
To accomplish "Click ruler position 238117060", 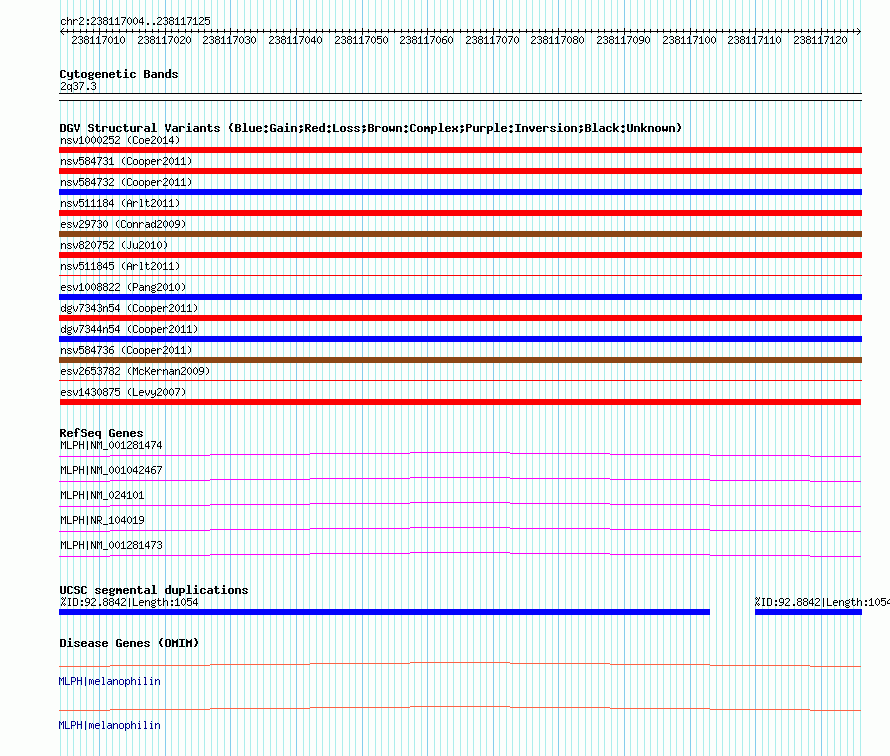I will coord(426,40).
